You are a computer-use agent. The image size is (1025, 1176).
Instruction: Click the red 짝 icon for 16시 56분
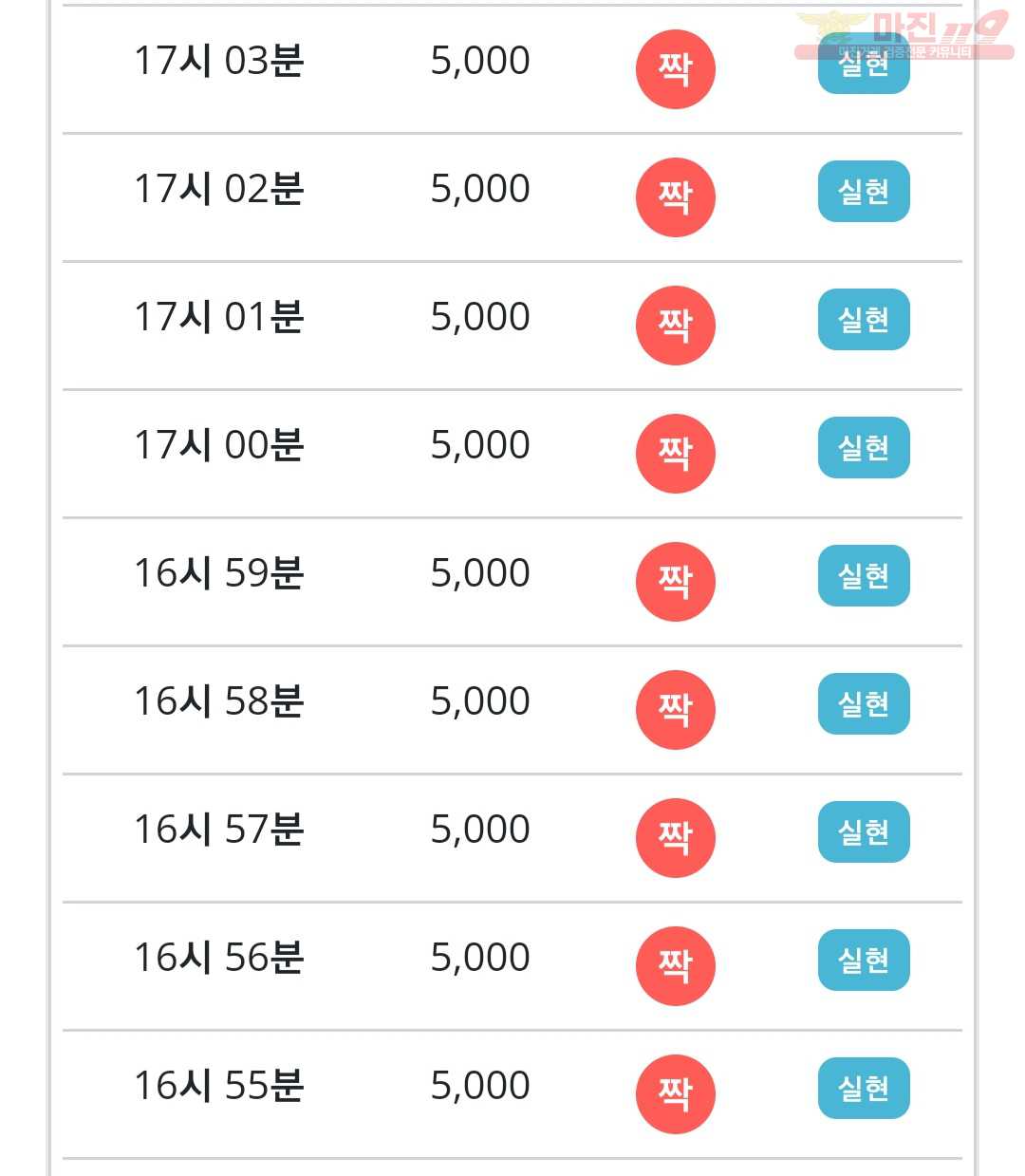(675, 966)
